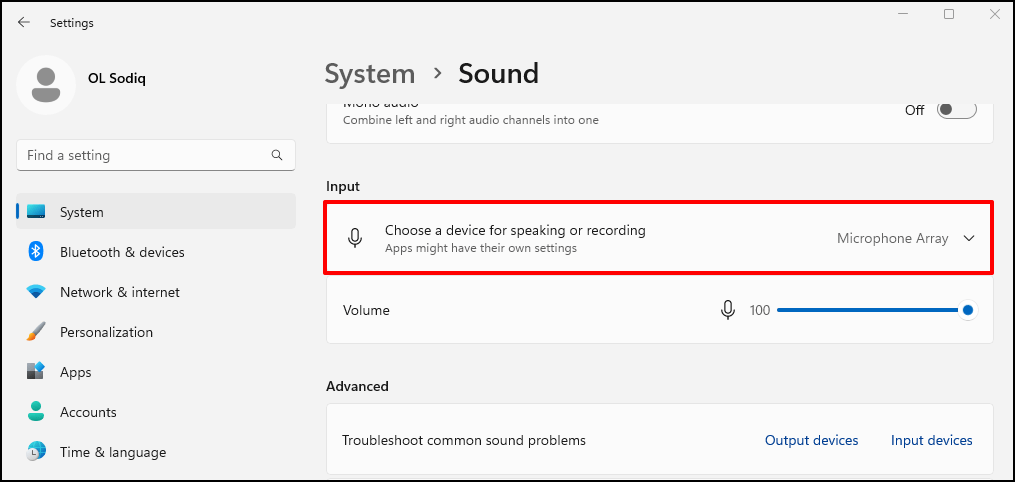The image size is (1015, 482).
Task: Click the search magnifier icon
Action: point(277,155)
